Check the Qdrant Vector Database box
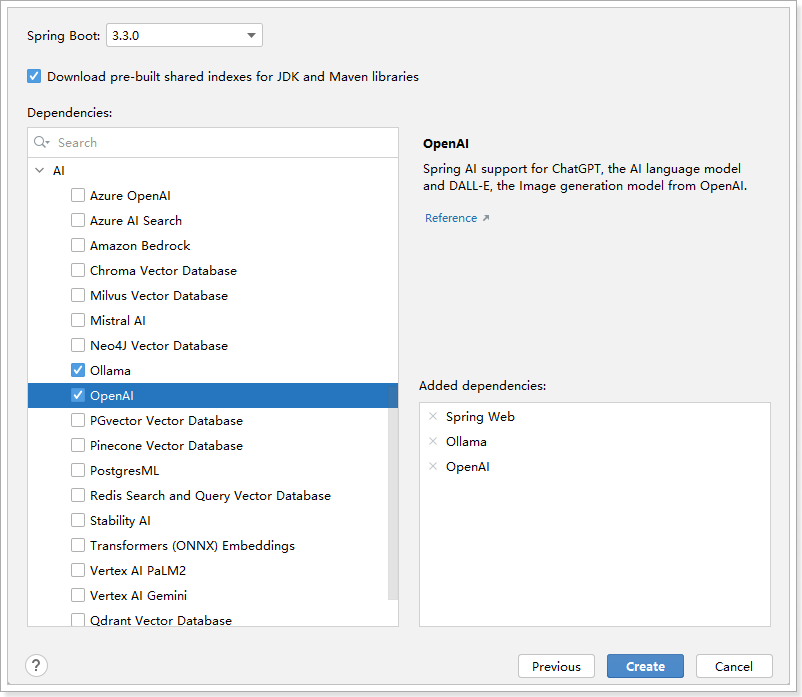The height and width of the screenshot is (697, 802). point(78,620)
